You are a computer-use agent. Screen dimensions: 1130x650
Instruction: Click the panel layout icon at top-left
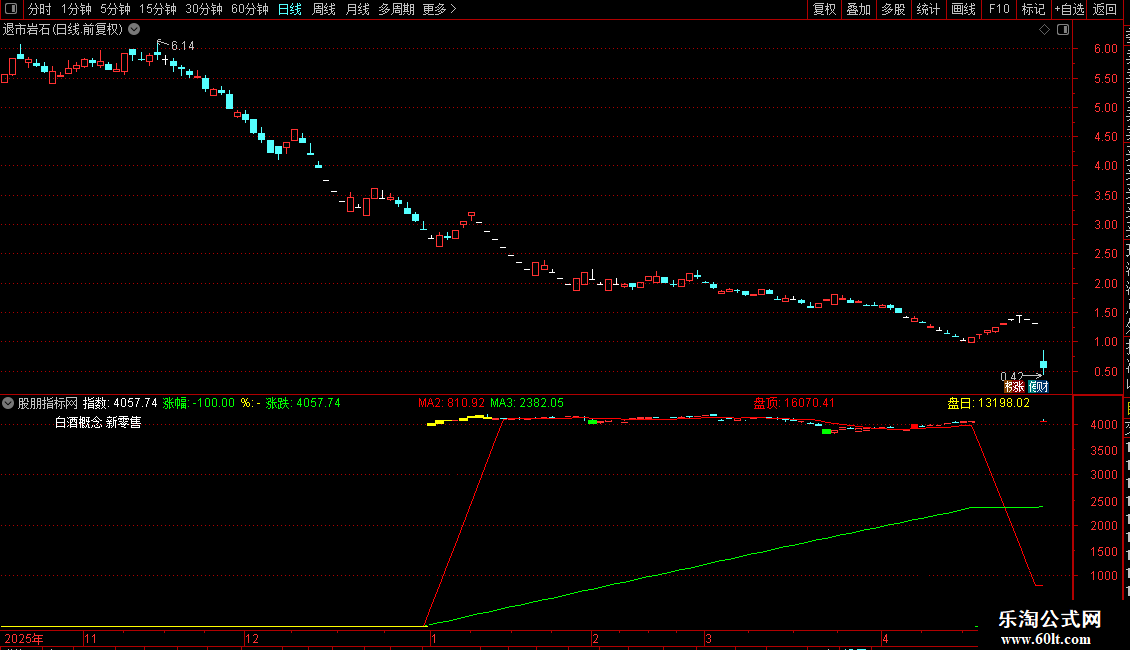pyautogui.click(x=11, y=9)
